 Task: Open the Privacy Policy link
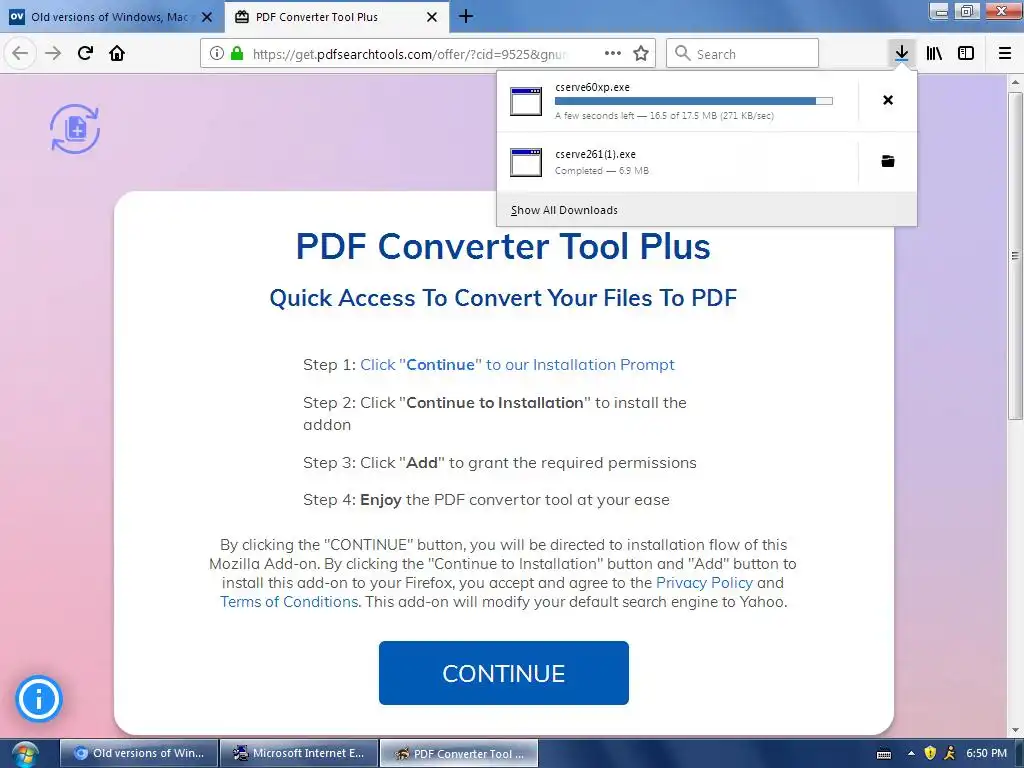point(704,583)
